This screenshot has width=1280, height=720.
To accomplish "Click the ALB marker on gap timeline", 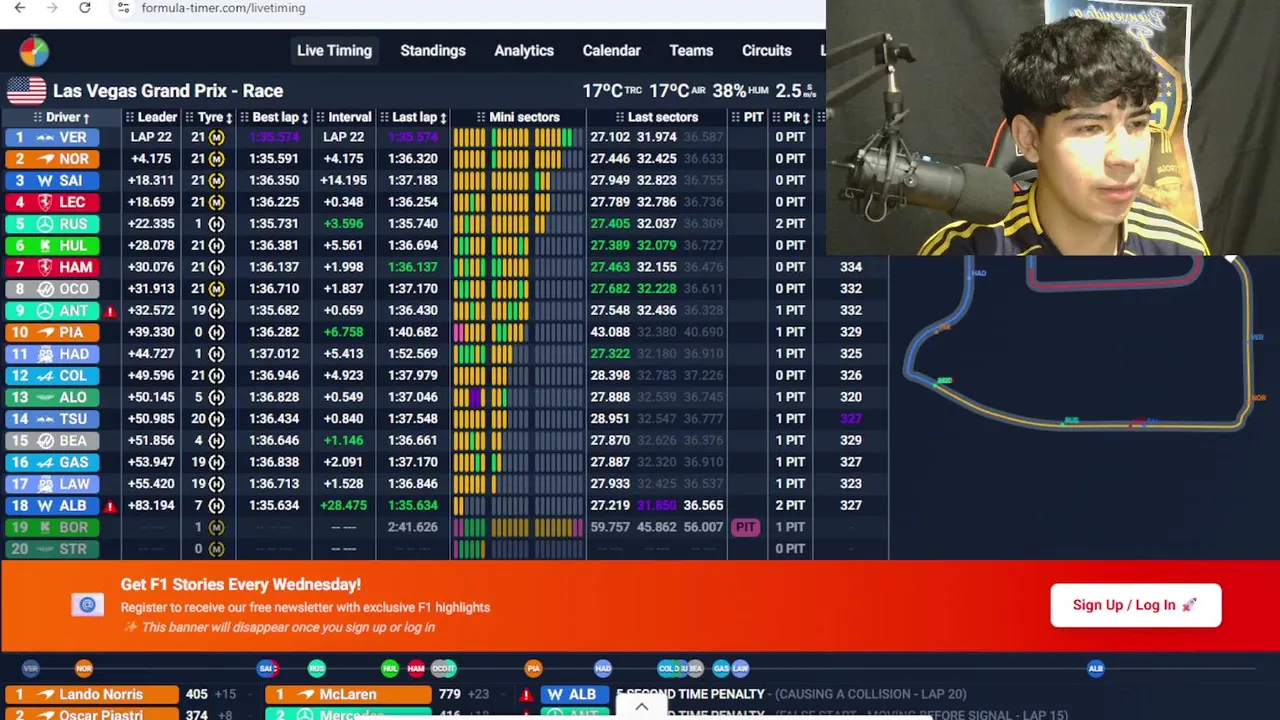I will tap(1095, 668).
